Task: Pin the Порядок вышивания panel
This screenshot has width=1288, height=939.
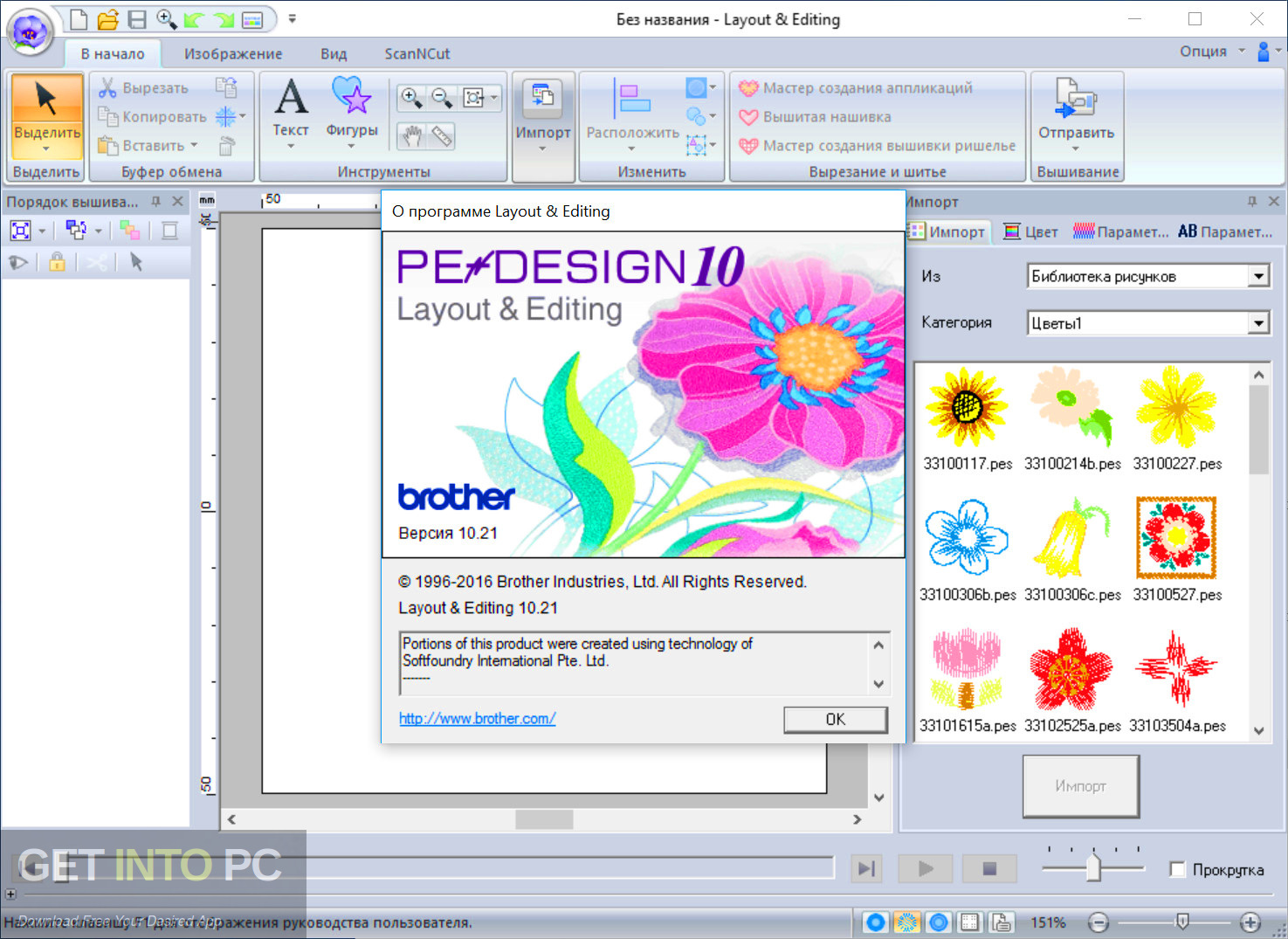Action: click(x=156, y=202)
